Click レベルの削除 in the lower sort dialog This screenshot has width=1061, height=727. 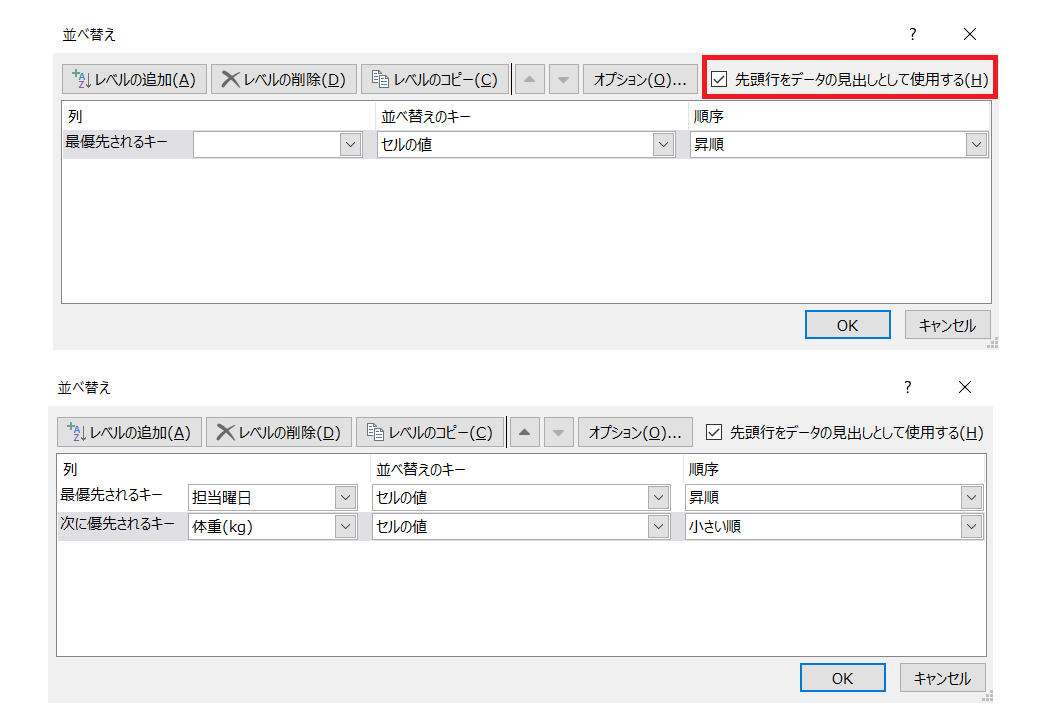pos(280,433)
